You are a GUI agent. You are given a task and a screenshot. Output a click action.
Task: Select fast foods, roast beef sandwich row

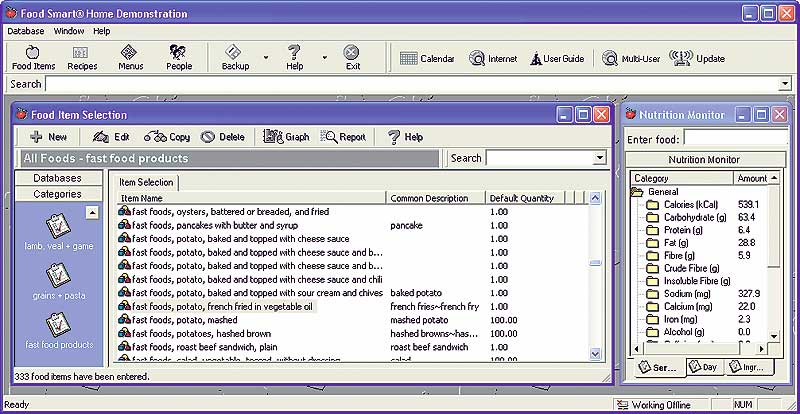(x=353, y=347)
